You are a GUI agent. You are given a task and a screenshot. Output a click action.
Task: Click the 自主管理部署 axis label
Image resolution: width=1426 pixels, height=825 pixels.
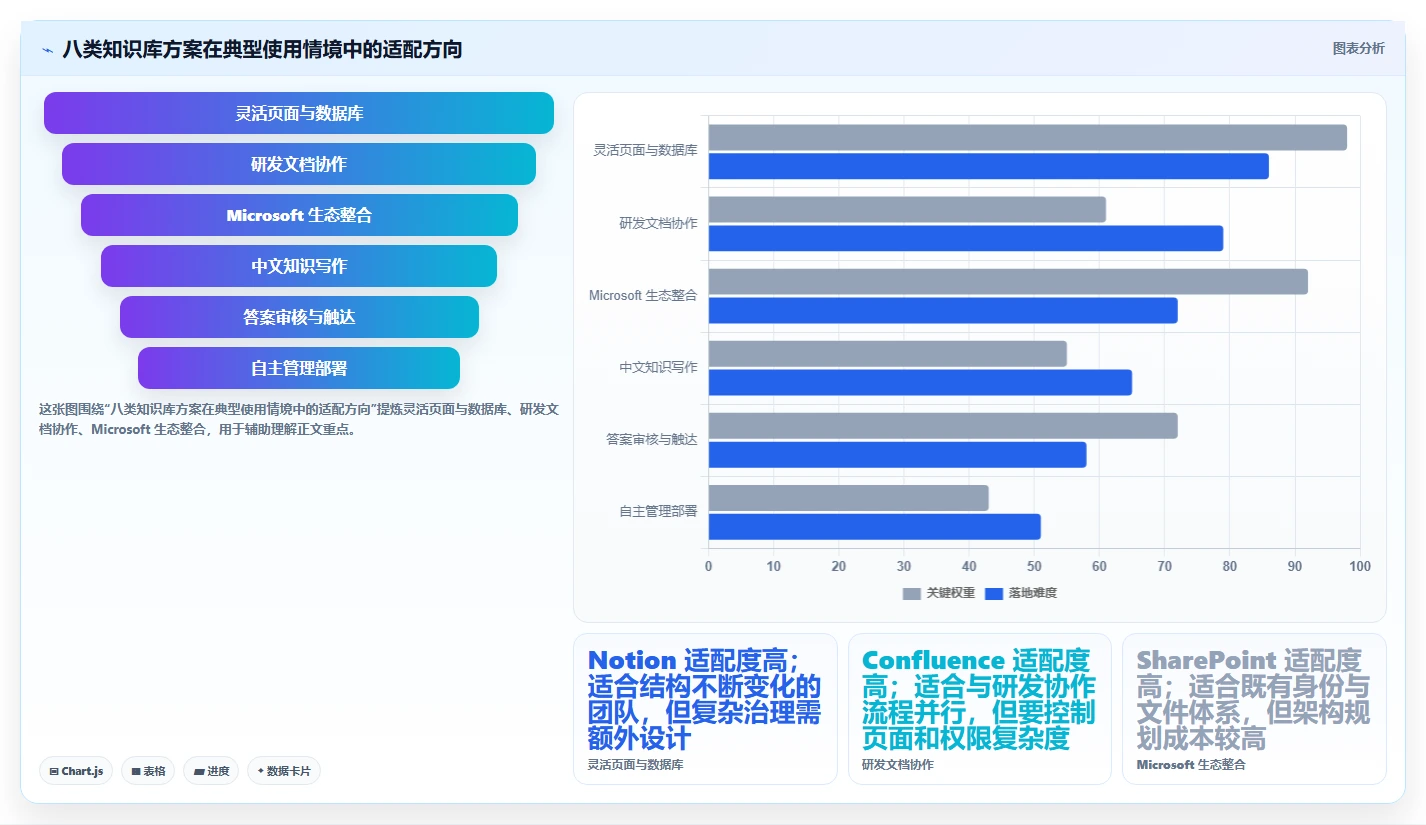(658, 511)
